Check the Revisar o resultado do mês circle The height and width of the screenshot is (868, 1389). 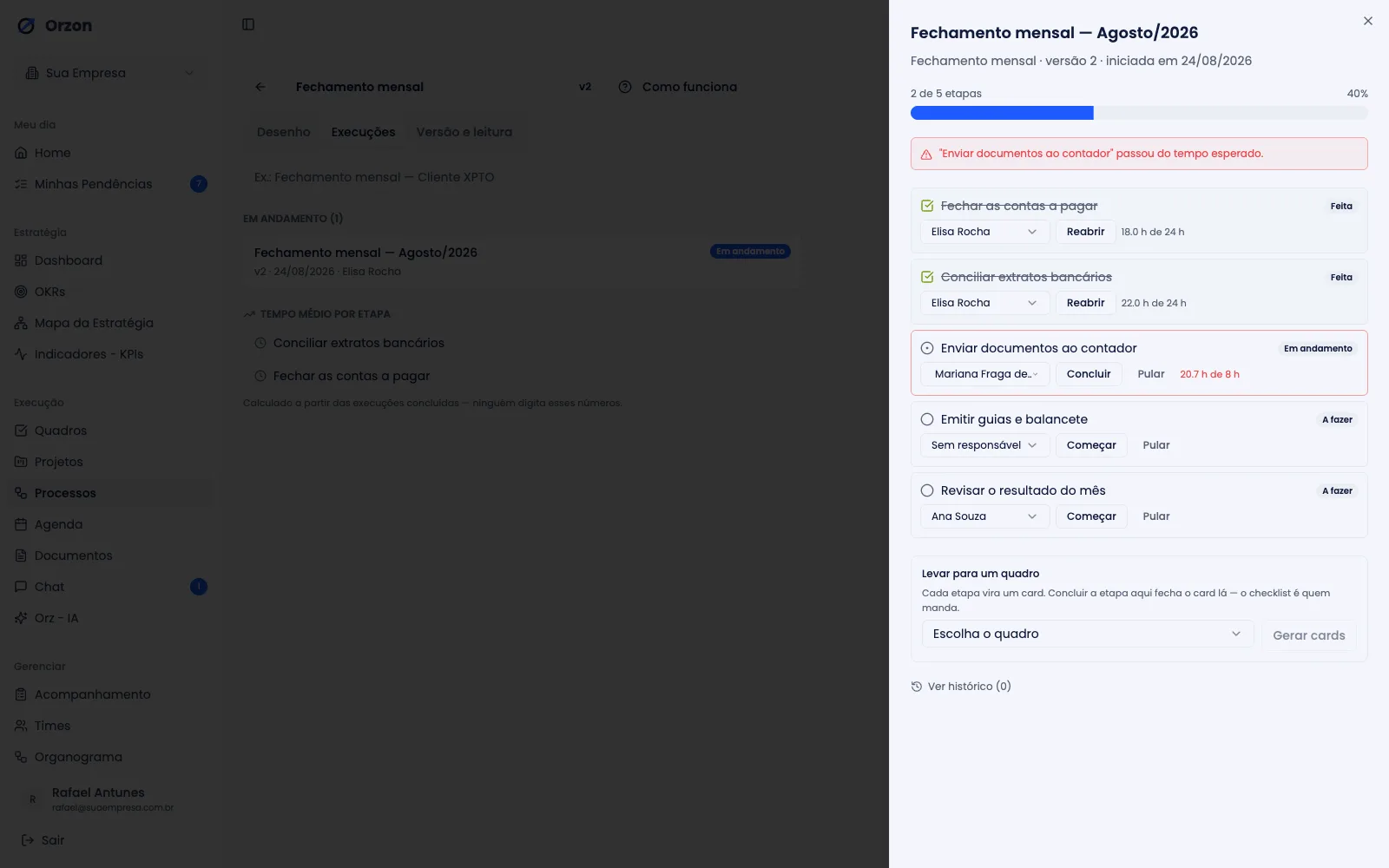click(927, 490)
